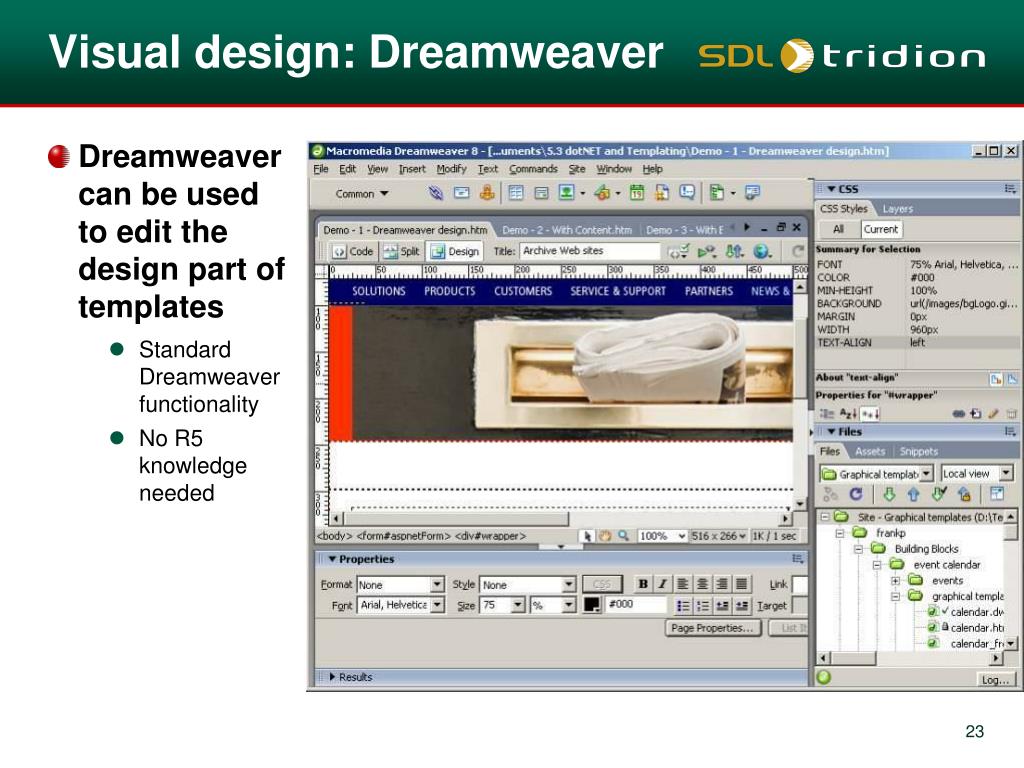1024x768 pixels.
Task: Select the Hand tool in status bar
Action: (605, 536)
